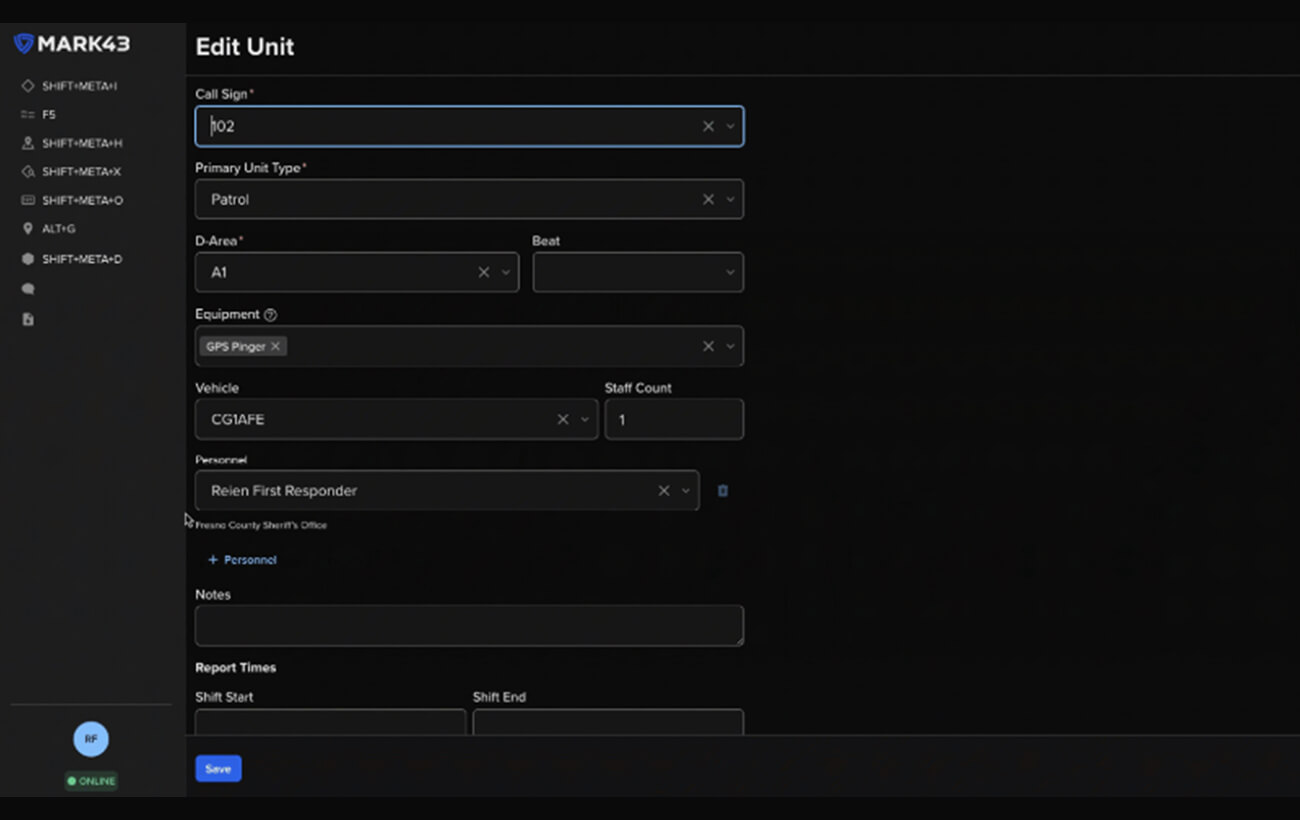Open the chat bubble icon in the sidebar
The height and width of the screenshot is (820, 1300).
(28, 289)
